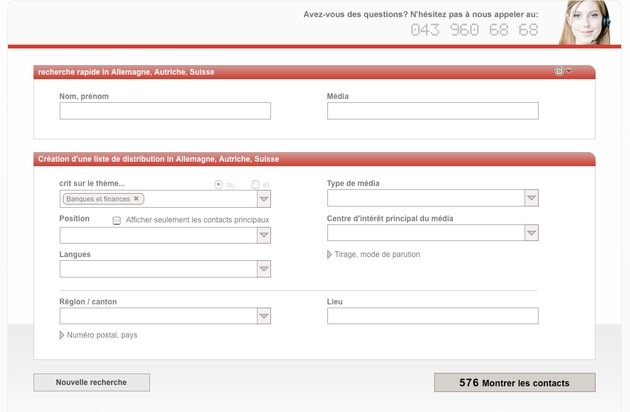630x412 pixels.
Task: Open the Centre d'intérêt principal dropdown
Action: point(531,233)
